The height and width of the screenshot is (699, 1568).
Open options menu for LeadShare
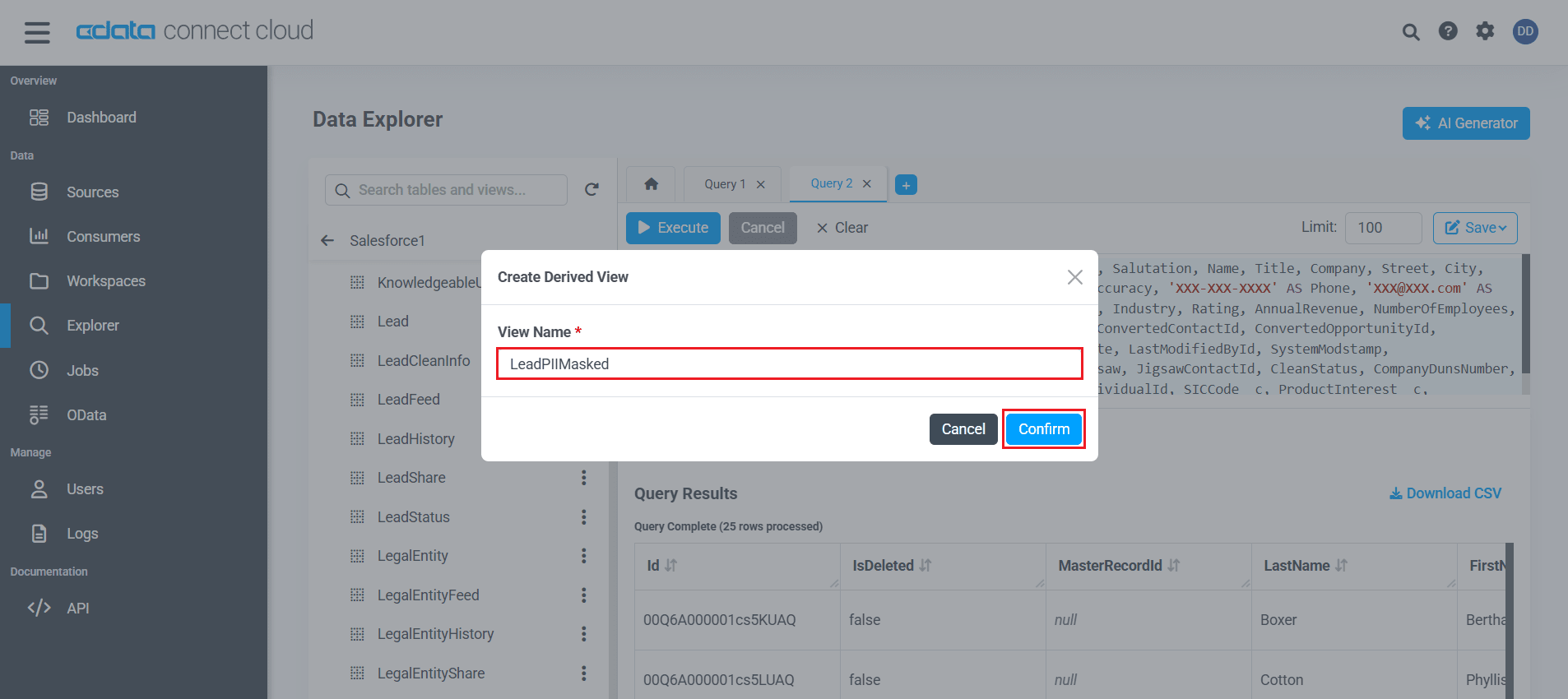pyautogui.click(x=583, y=478)
